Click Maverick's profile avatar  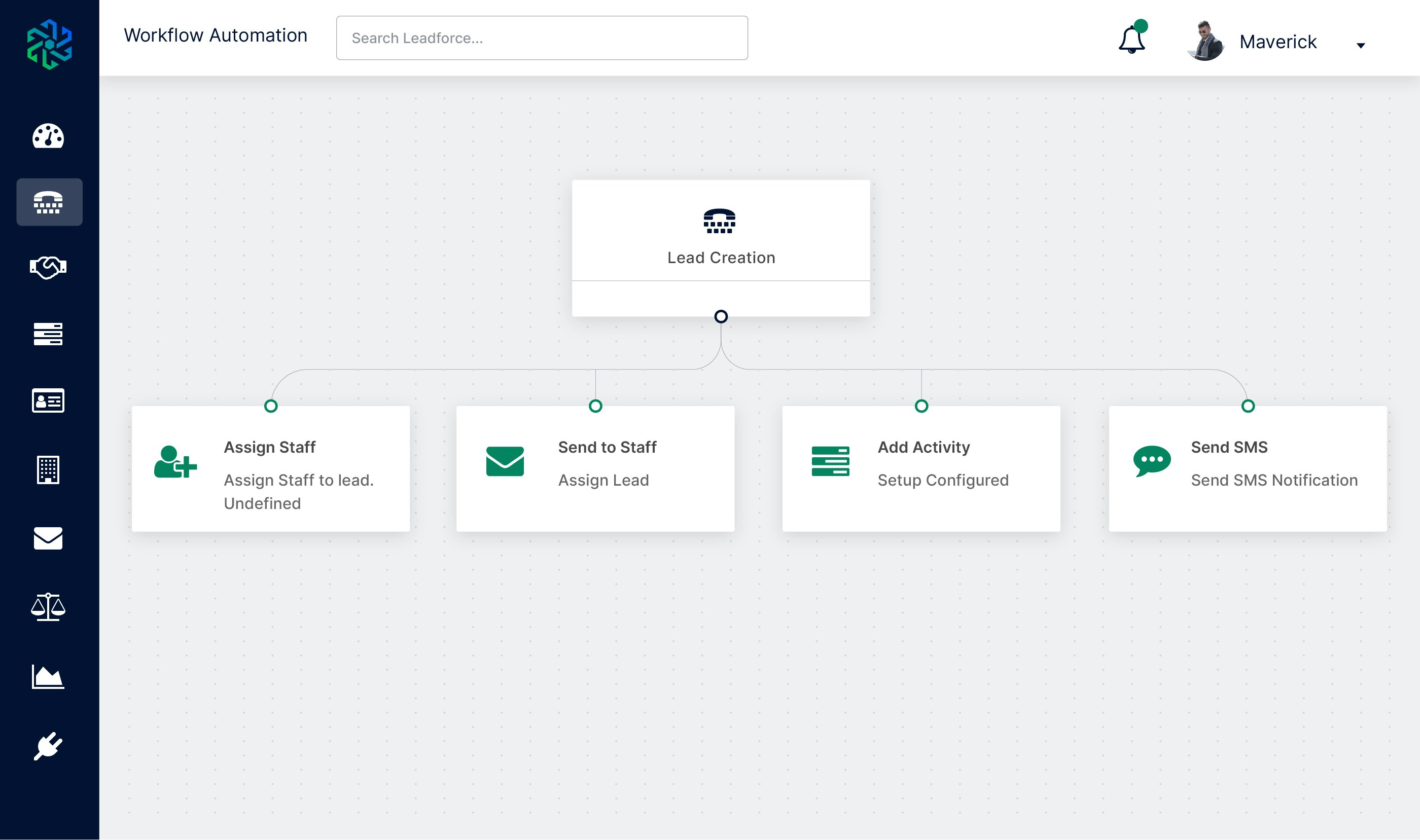coord(1205,41)
